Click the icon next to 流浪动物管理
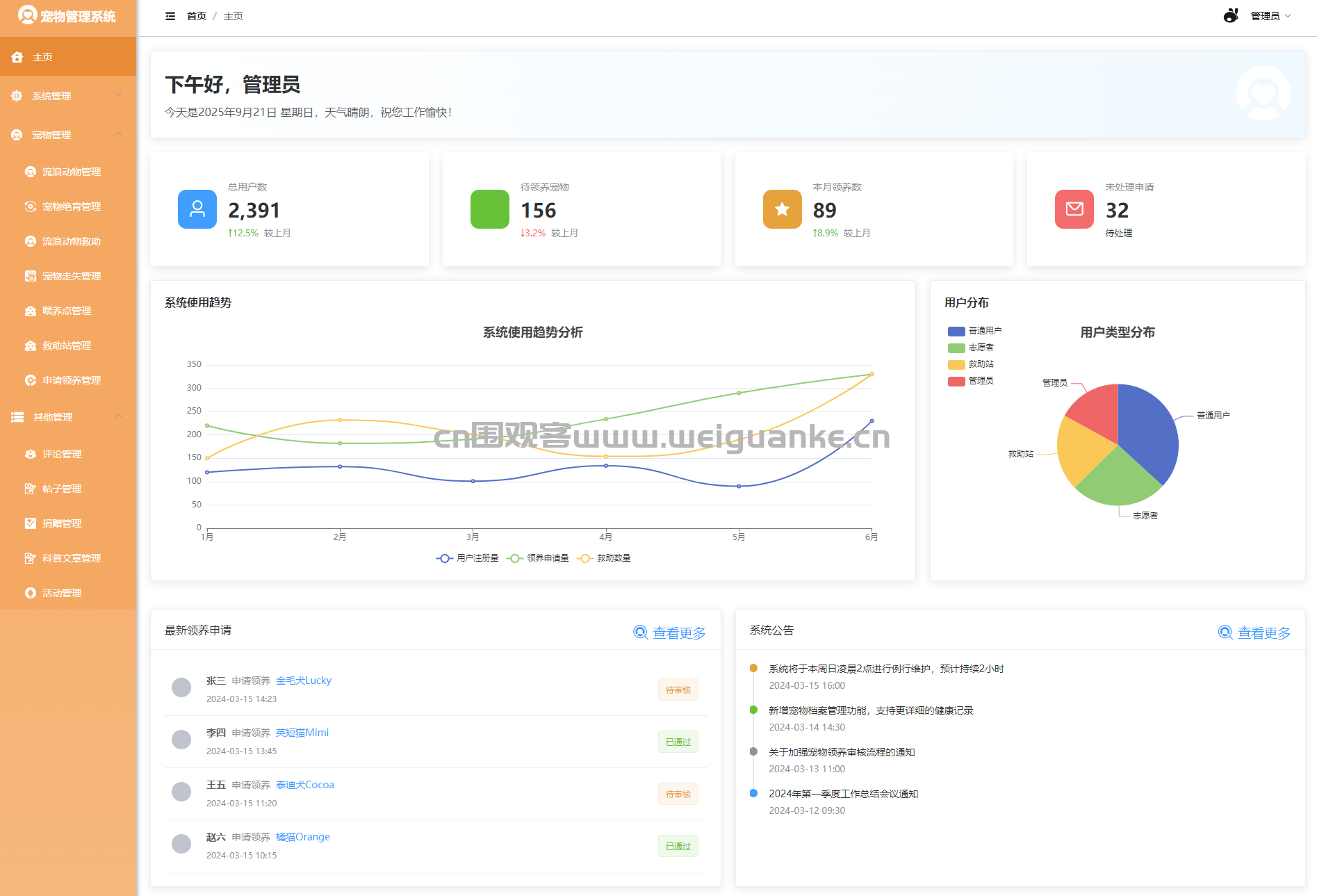 pos(31,172)
